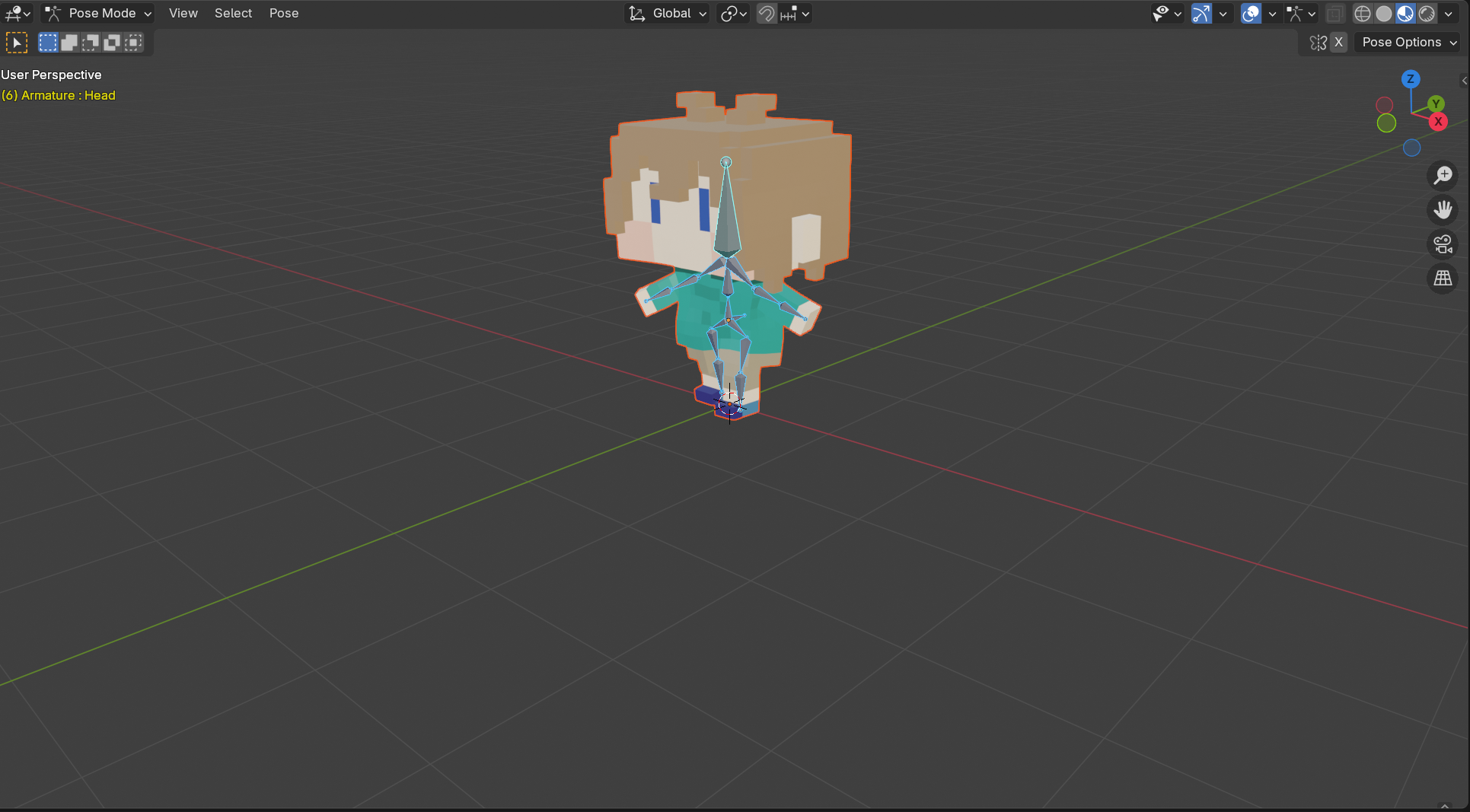Align view to the Z axis
The image size is (1470, 812).
[1411, 78]
